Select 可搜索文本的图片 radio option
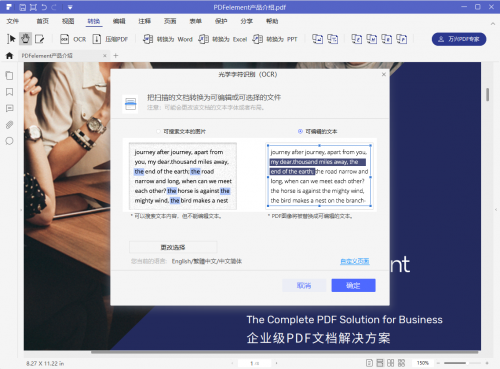 point(182,132)
